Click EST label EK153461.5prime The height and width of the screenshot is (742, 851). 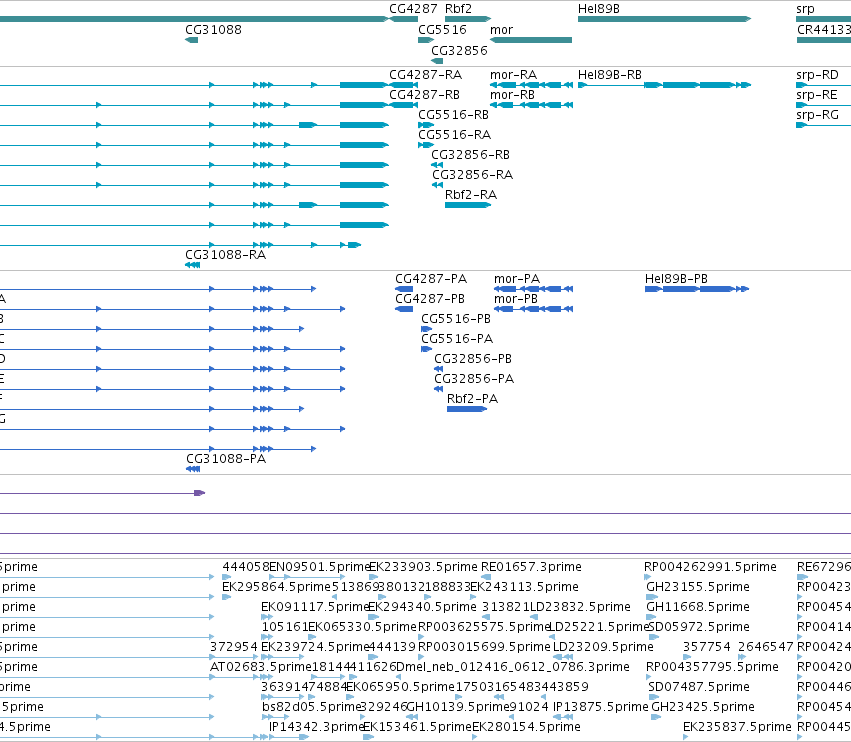[x=417, y=727]
